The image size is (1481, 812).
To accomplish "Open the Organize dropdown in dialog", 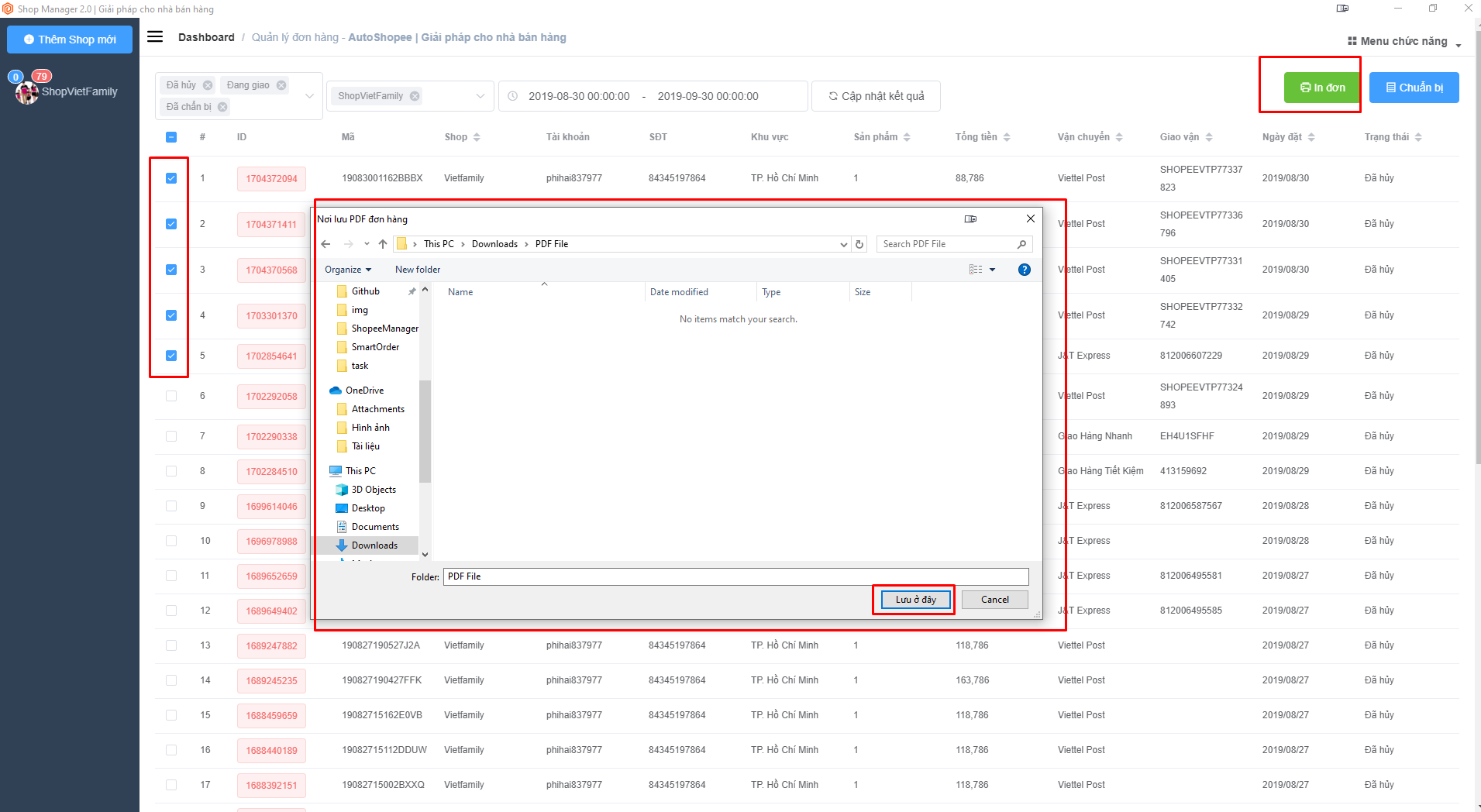I will 348,270.
